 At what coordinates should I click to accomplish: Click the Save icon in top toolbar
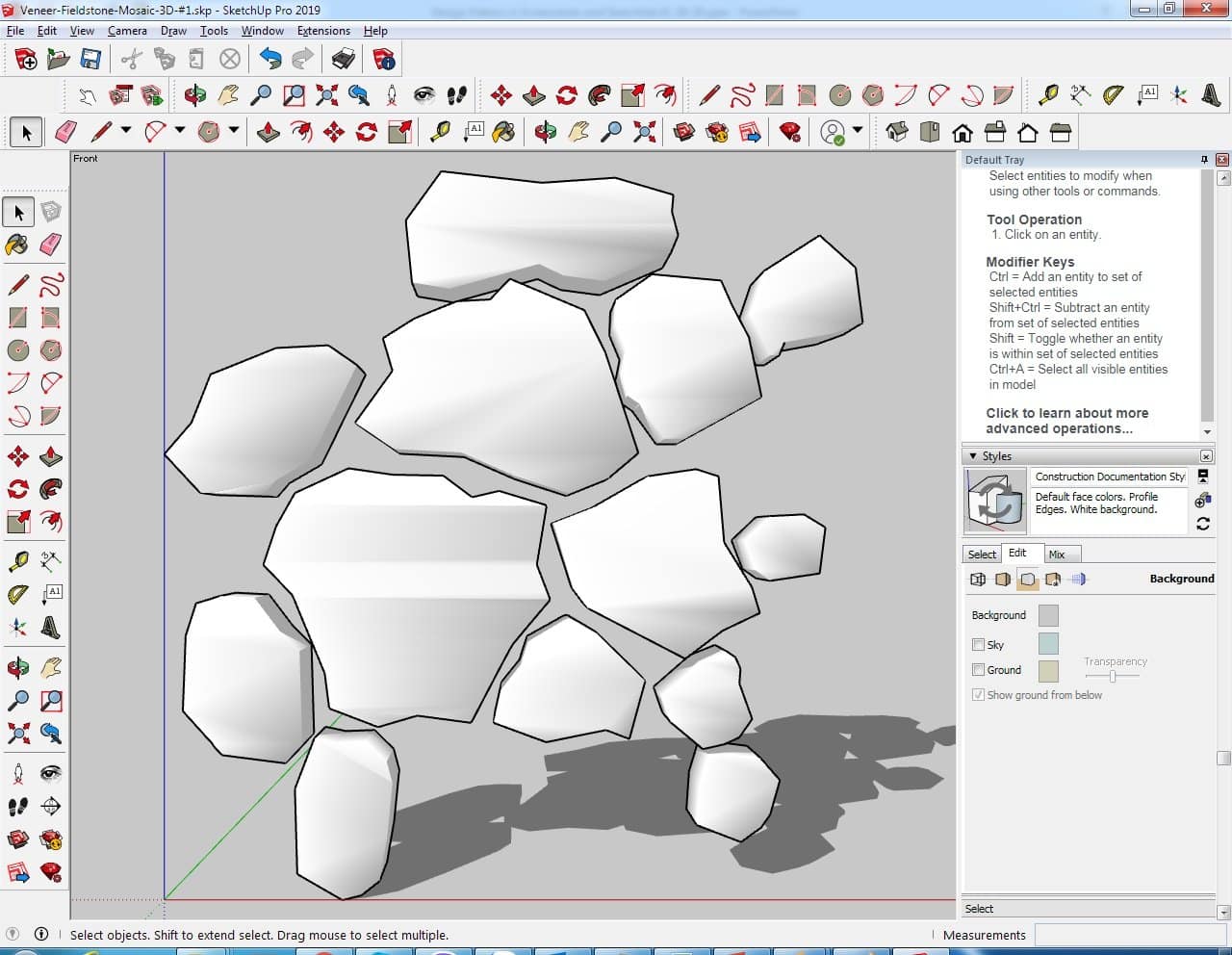coord(90,60)
